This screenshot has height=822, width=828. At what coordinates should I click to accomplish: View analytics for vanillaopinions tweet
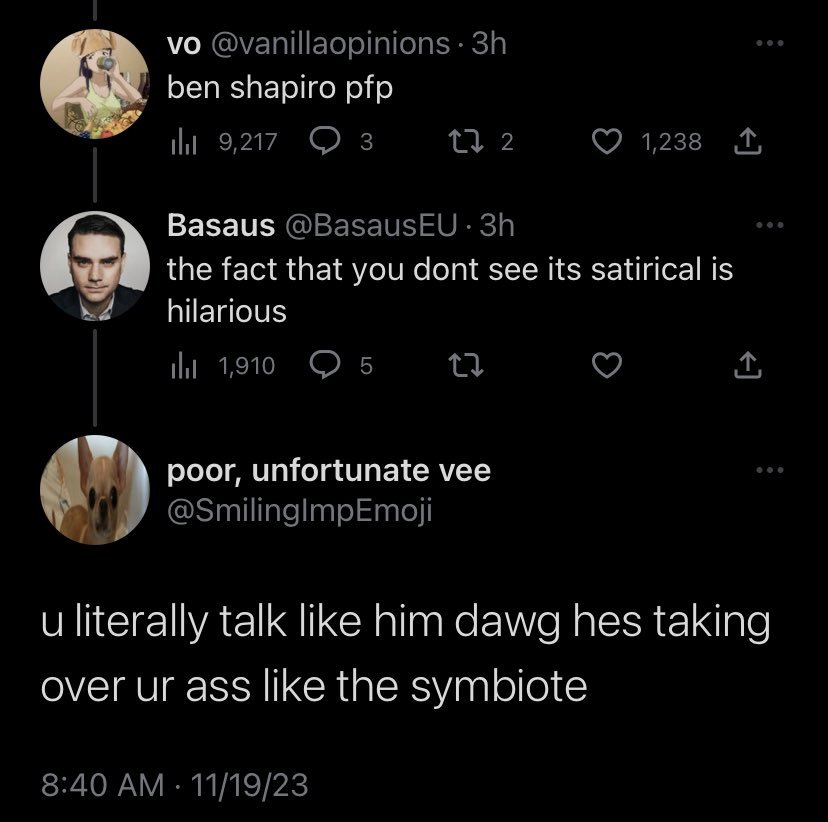coord(179,143)
